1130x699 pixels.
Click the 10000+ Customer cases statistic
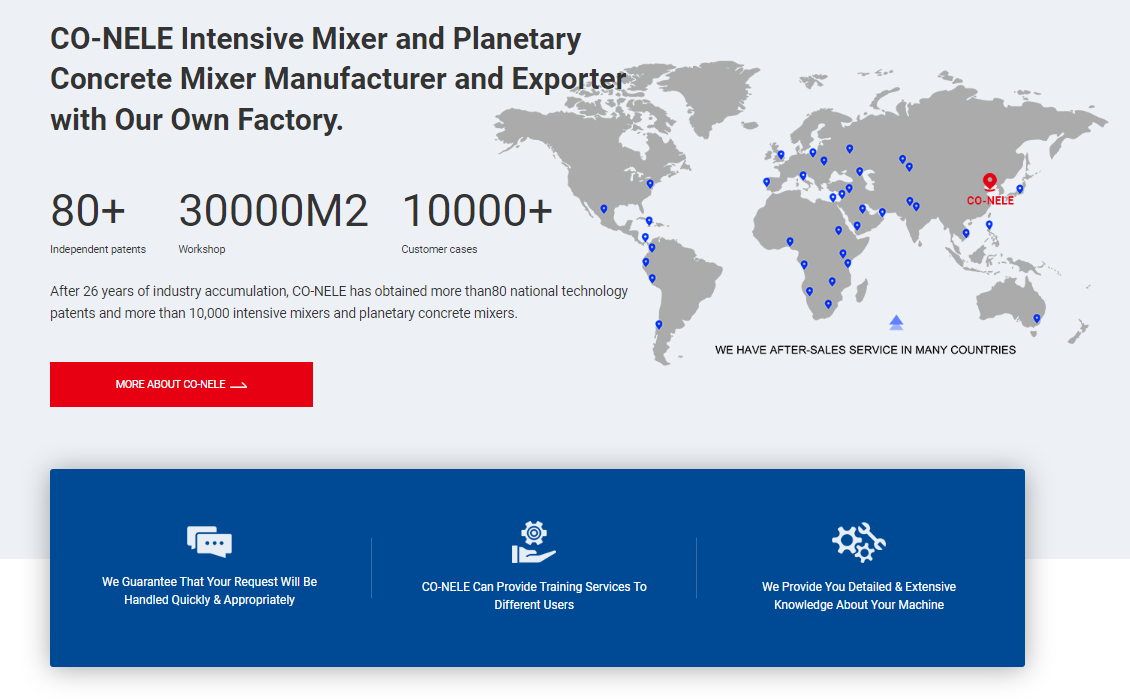pos(477,211)
